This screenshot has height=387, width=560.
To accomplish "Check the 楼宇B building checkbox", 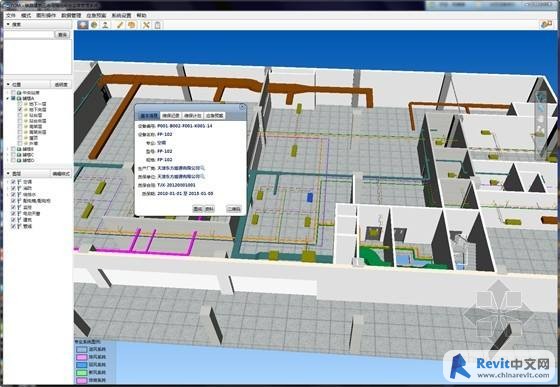I will [x=14, y=149].
